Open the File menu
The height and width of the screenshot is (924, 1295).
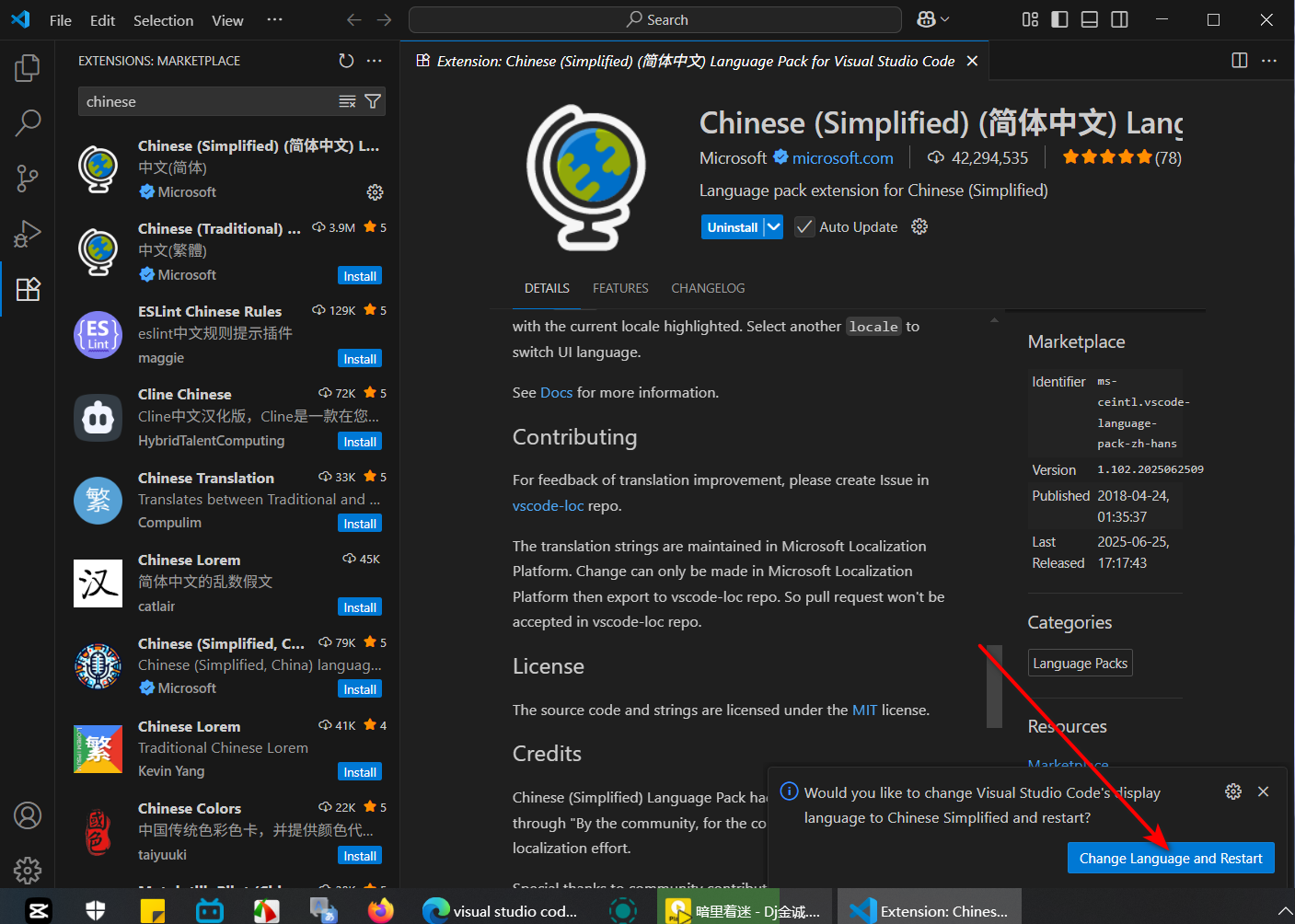click(60, 19)
